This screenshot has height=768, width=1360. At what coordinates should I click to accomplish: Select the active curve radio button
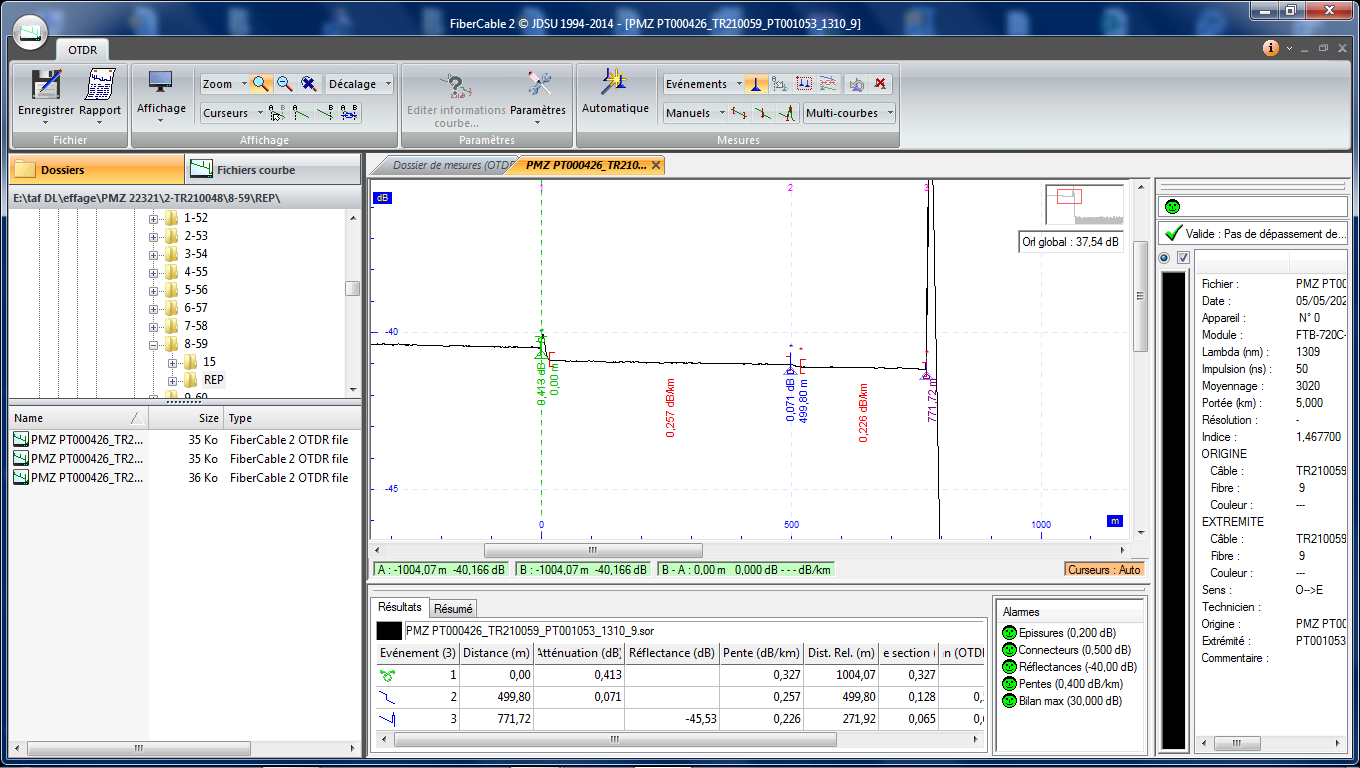point(1165,259)
